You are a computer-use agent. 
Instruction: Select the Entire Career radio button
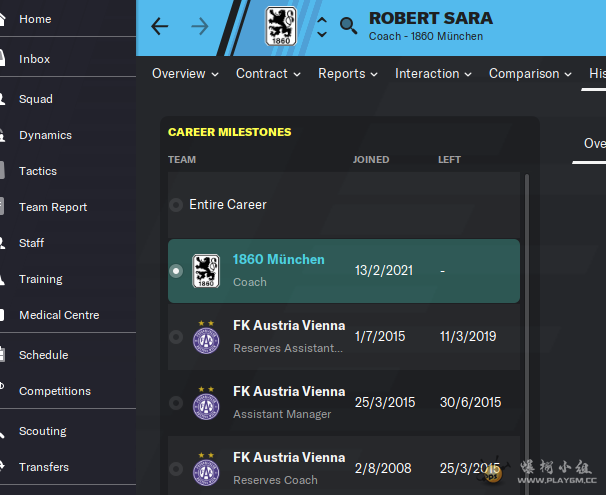tap(176, 205)
